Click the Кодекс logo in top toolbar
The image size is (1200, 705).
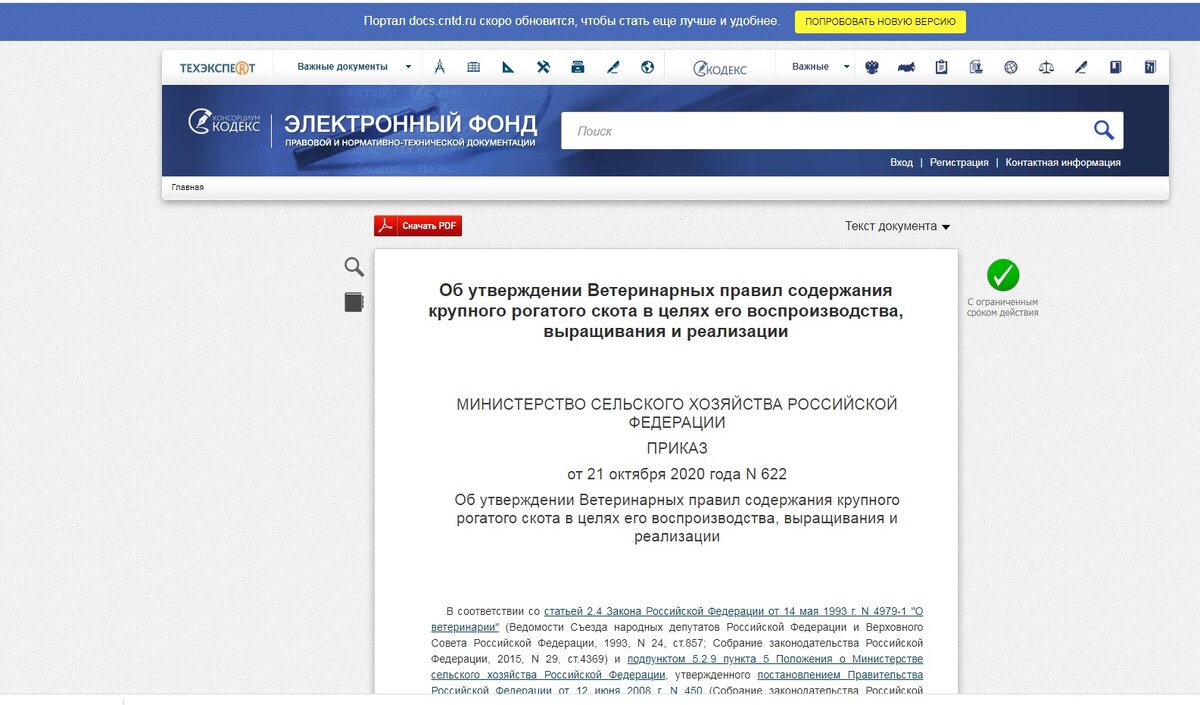[x=720, y=68]
